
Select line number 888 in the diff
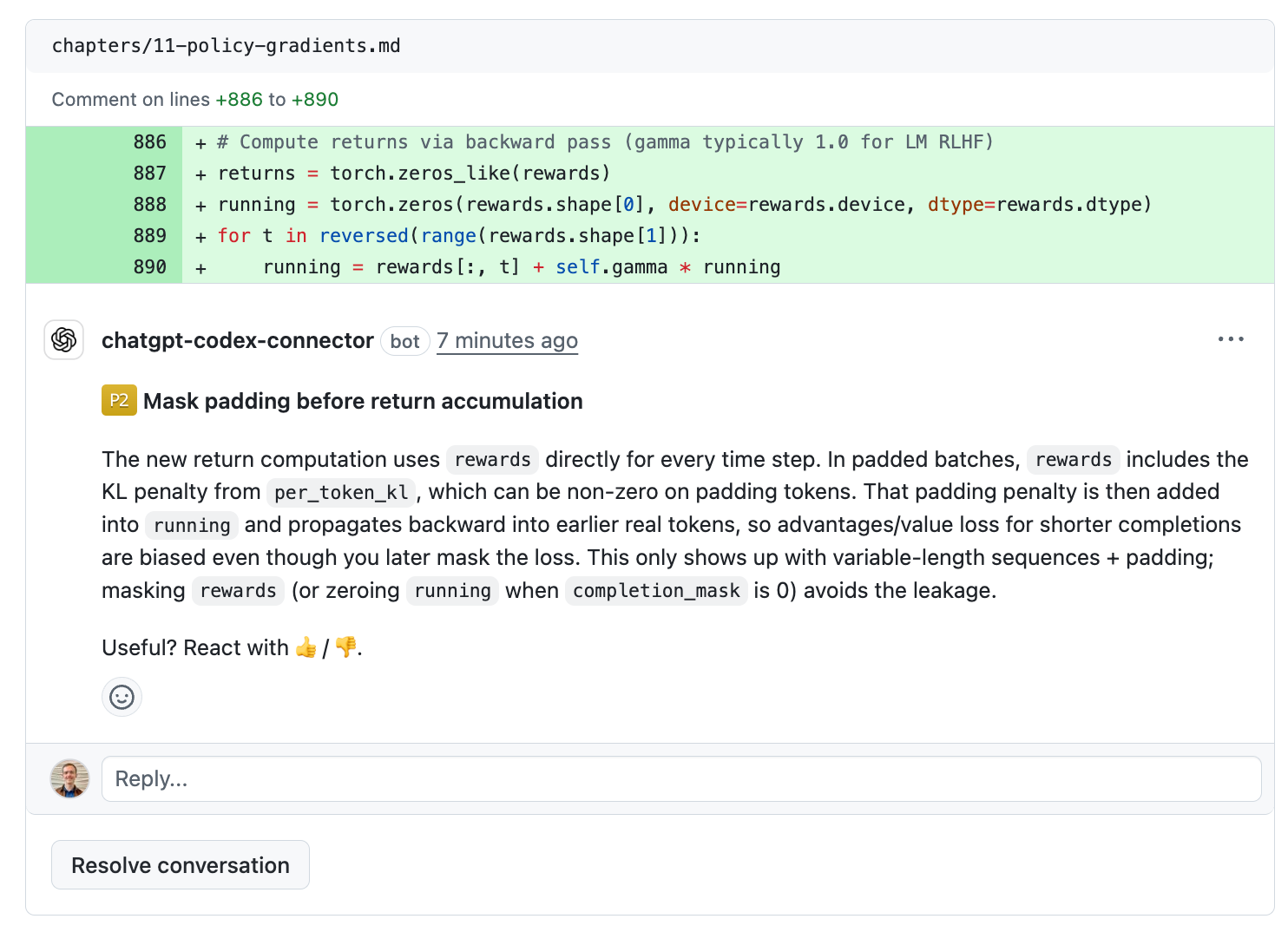149,205
